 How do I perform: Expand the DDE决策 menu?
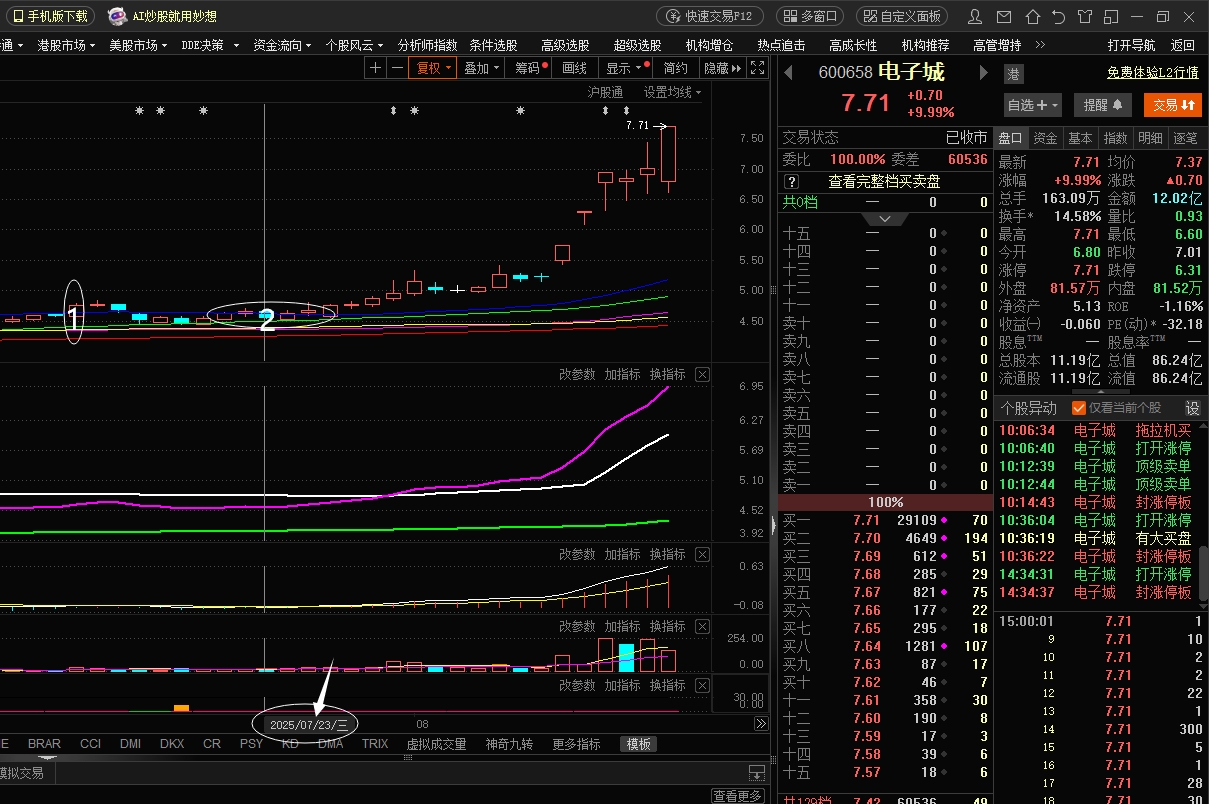click(x=210, y=45)
